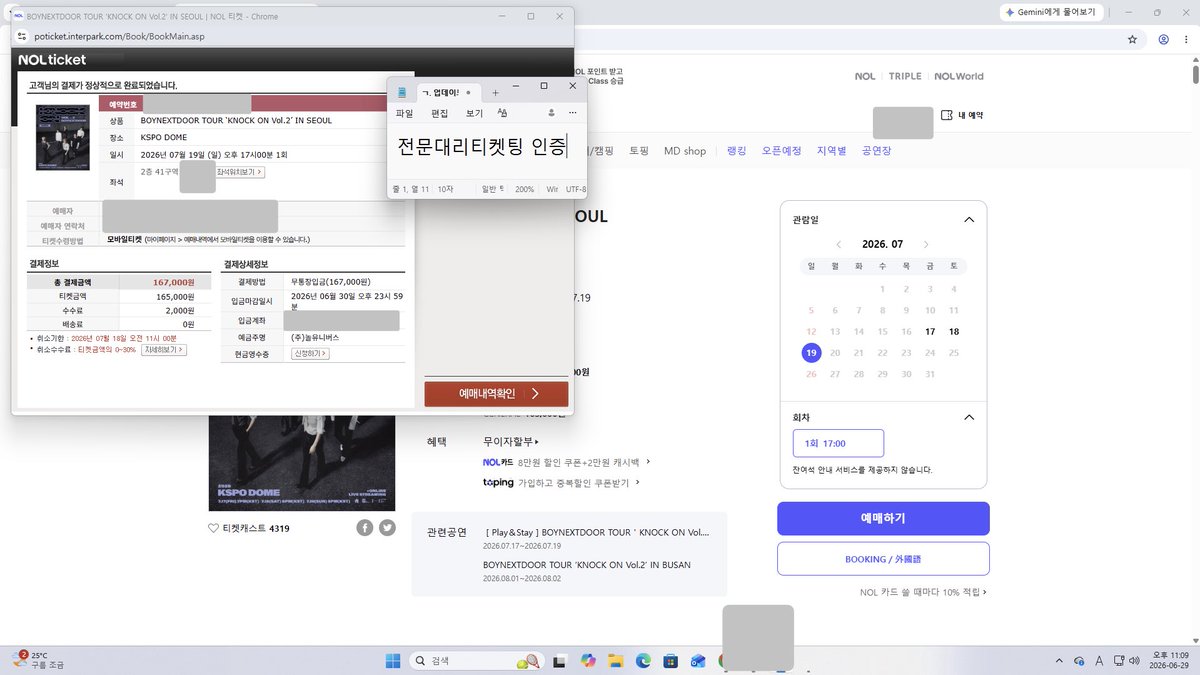Open Notepad's 보기 menu
1200x675 pixels.
(x=474, y=113)
